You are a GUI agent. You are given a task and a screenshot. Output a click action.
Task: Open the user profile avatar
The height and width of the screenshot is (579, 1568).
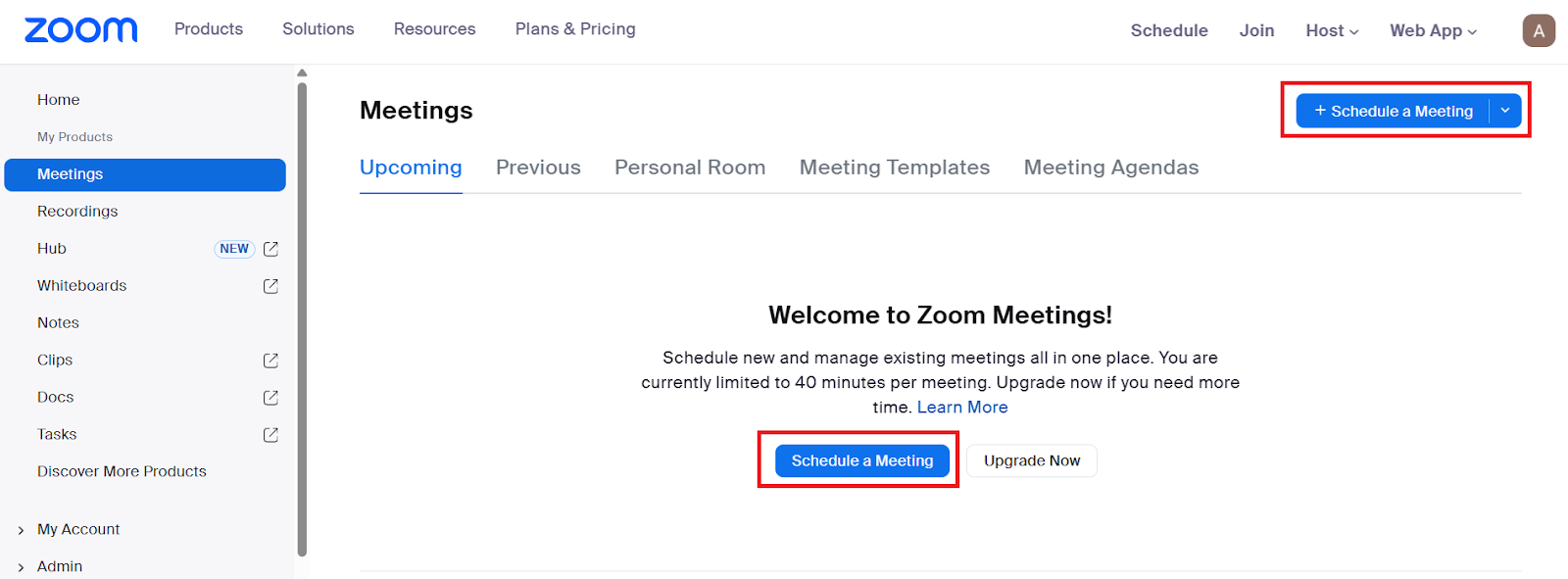1539,30
